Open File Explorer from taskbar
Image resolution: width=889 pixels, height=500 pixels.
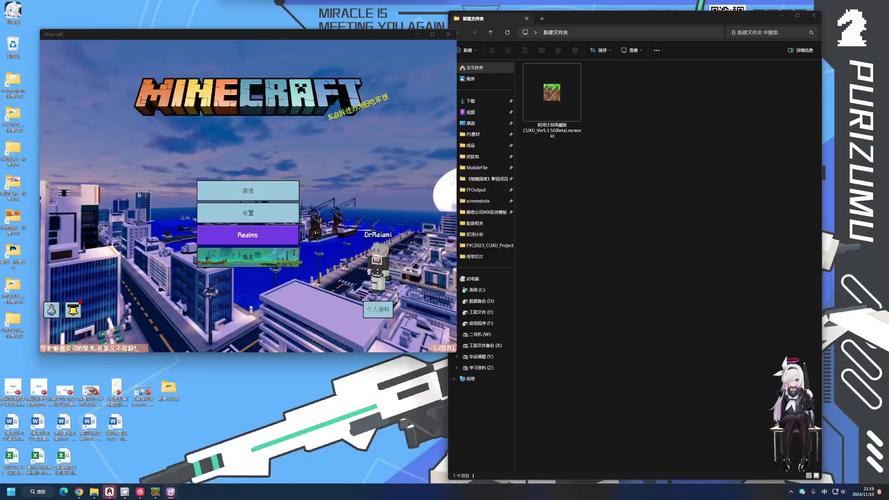(x=94, y=491)
